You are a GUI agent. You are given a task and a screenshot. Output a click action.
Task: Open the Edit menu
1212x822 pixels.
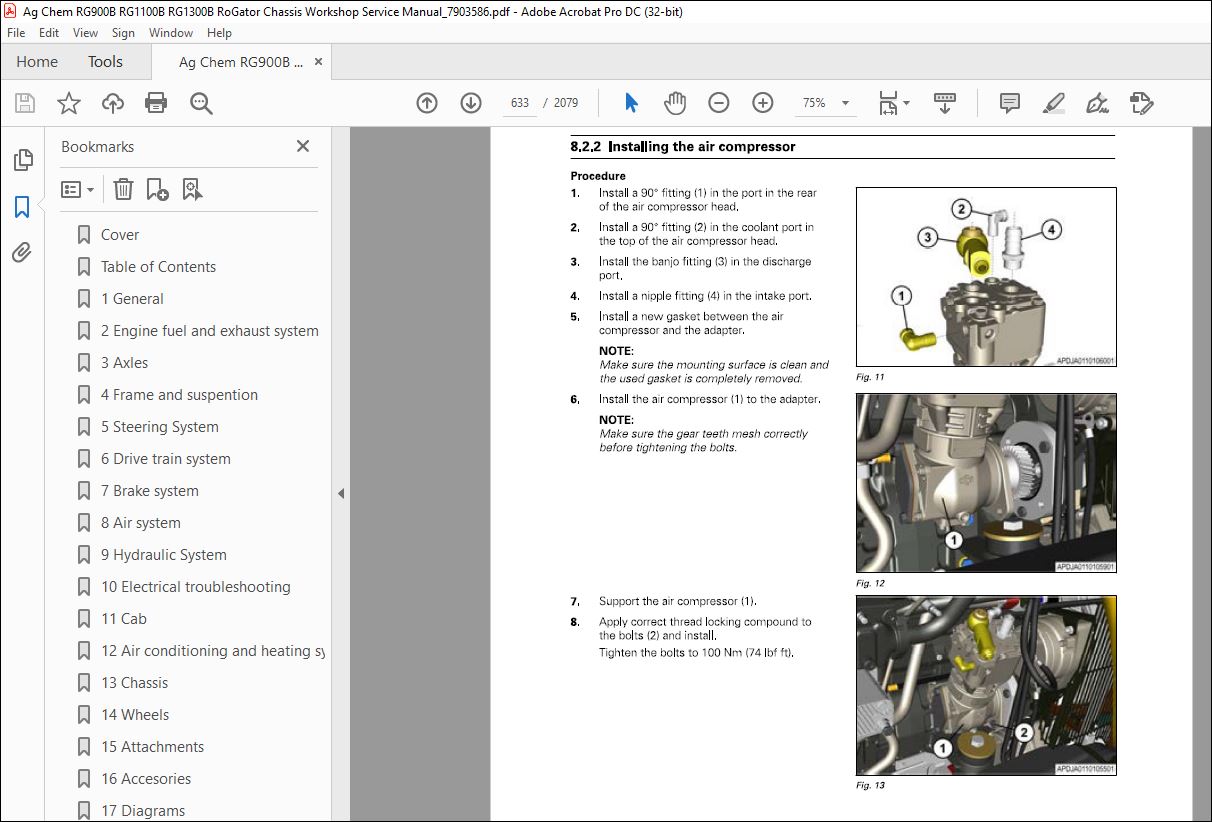click(49, 33)
